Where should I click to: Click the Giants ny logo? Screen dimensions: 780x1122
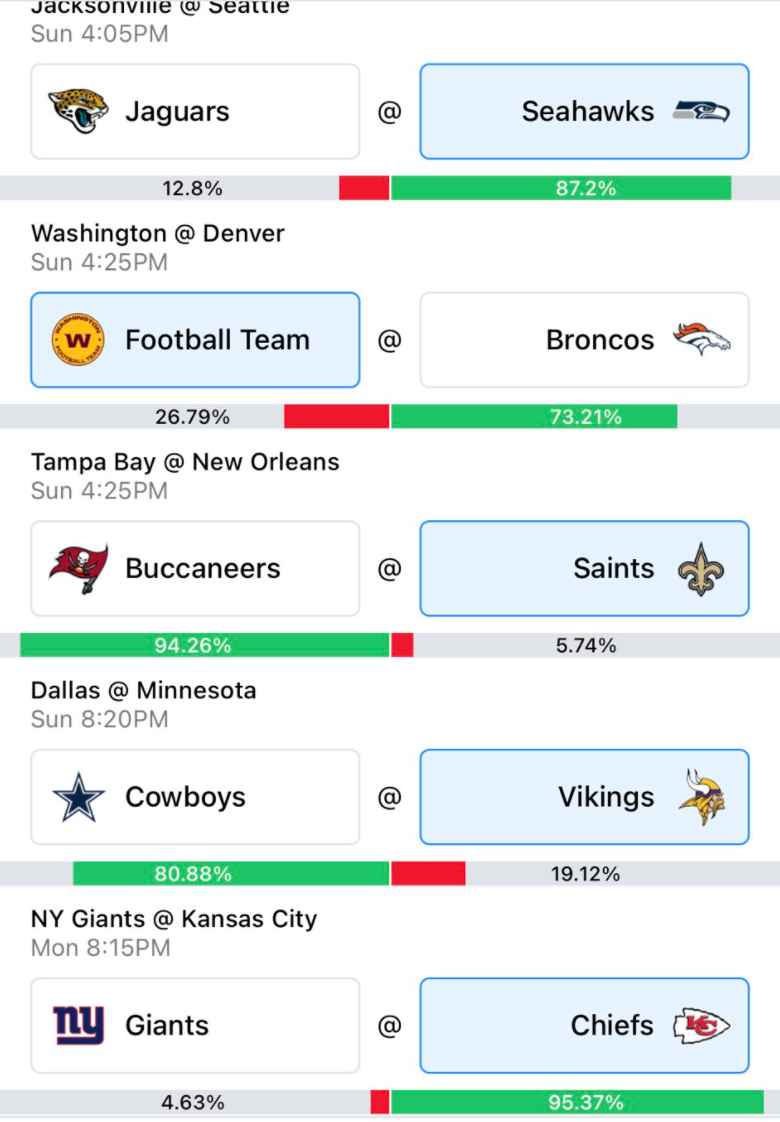click(x=78, y=1025)
